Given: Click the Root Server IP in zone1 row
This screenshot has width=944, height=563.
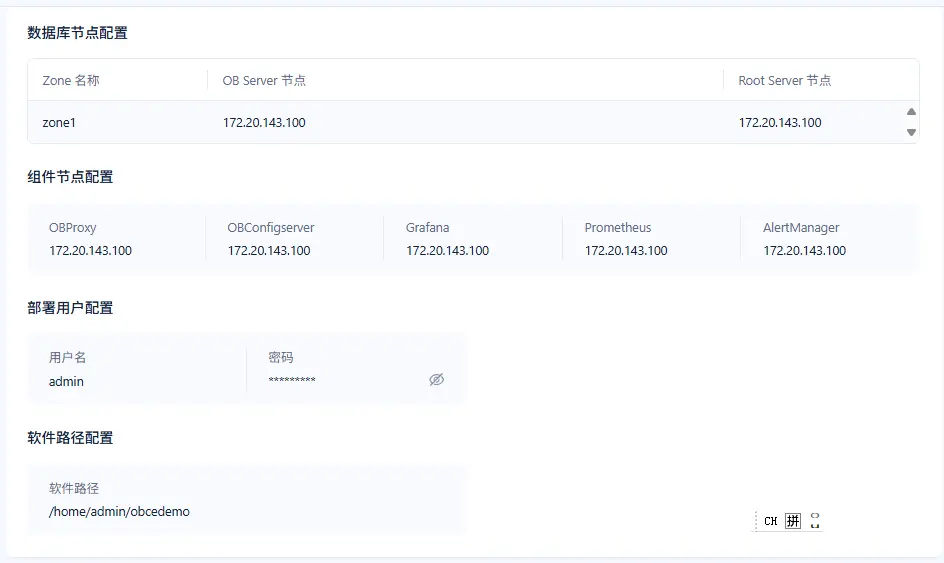Looking at the screenshot, I should (780, 123).
